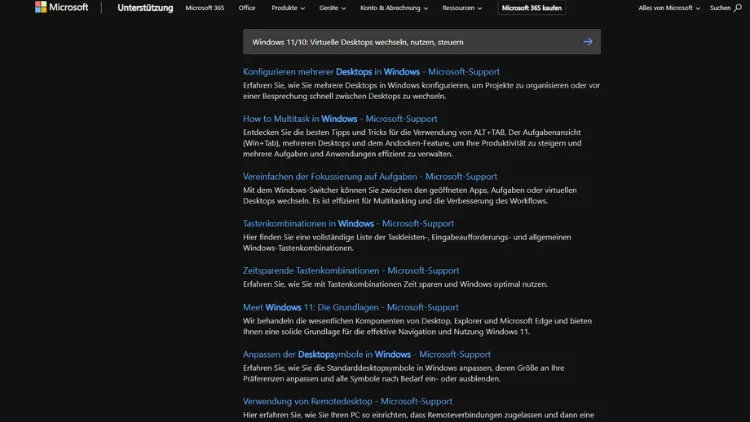Click the Microsoft wordmark text
The image size is (750, 422).
point(69,7)
